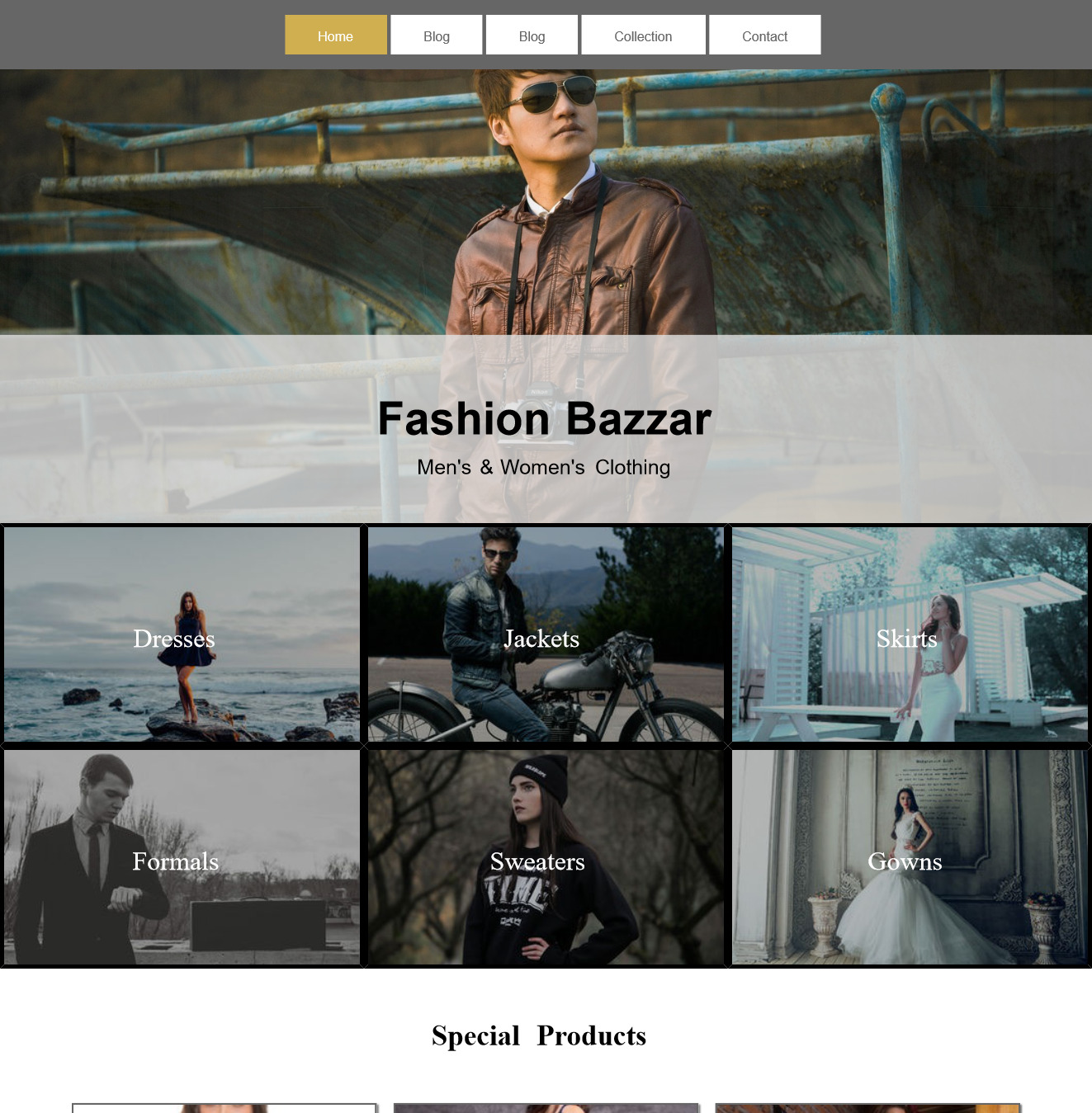Viewport: 1092px width, 1113px height.
Task: Click the Dresses label text
Action: click(x=174, y=639)
